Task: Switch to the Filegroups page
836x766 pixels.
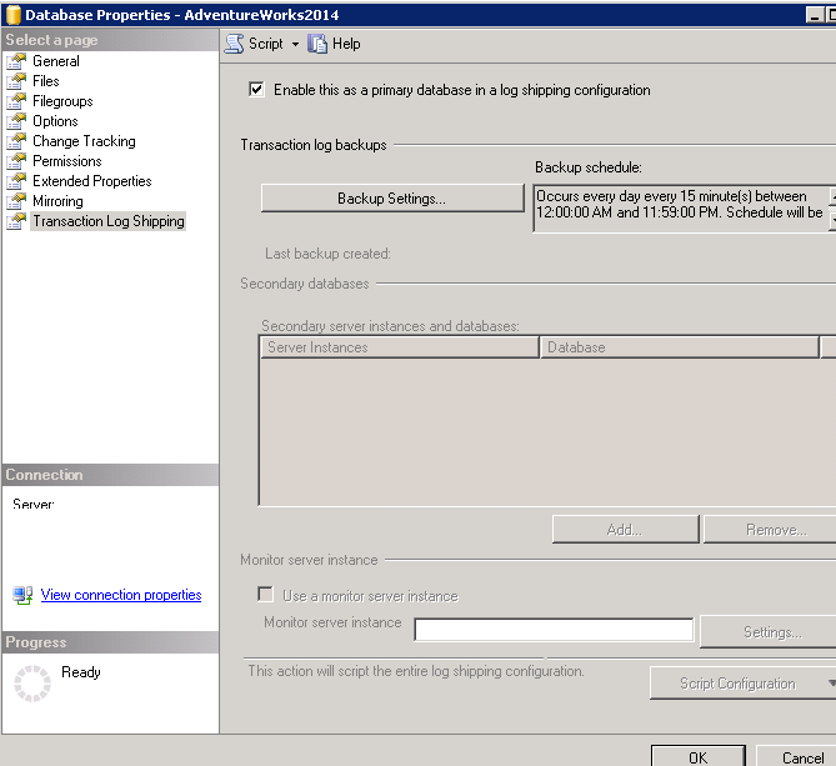Action: point(63,101)
